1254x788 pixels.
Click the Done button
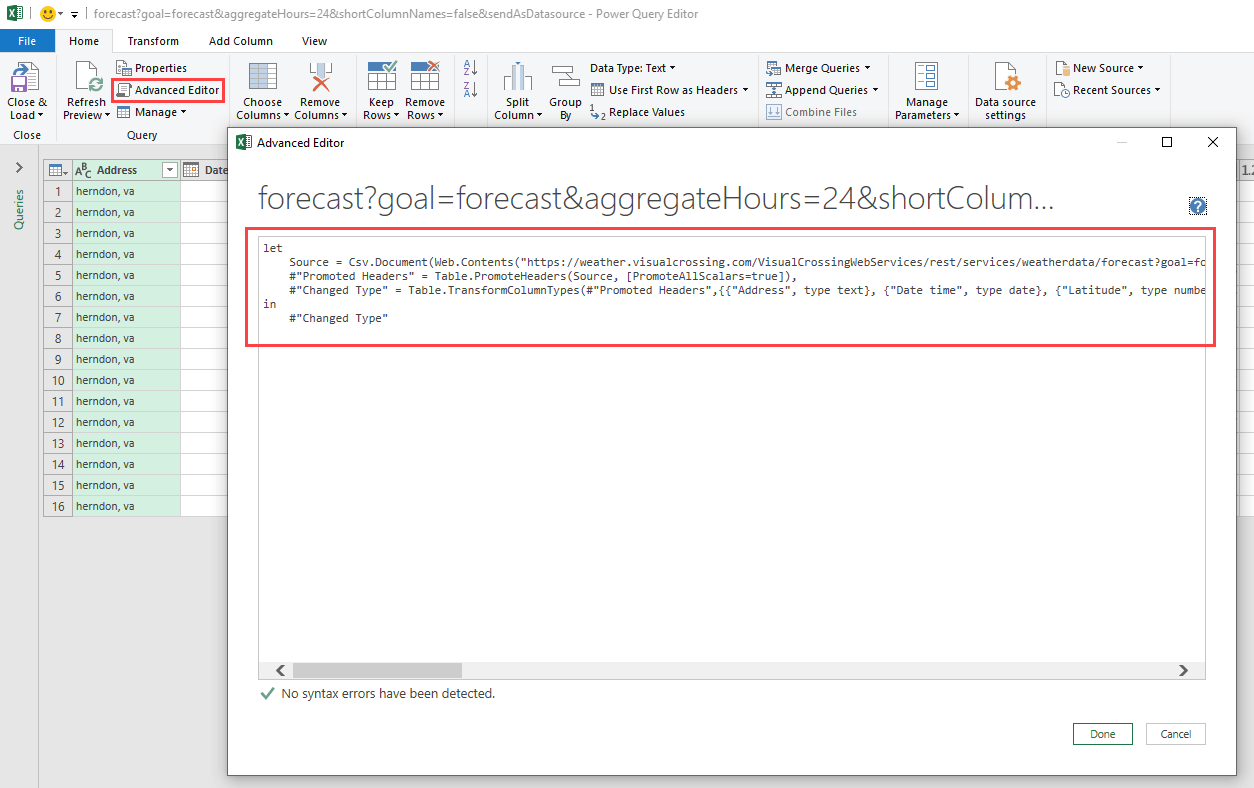(x=1102, y=734)
